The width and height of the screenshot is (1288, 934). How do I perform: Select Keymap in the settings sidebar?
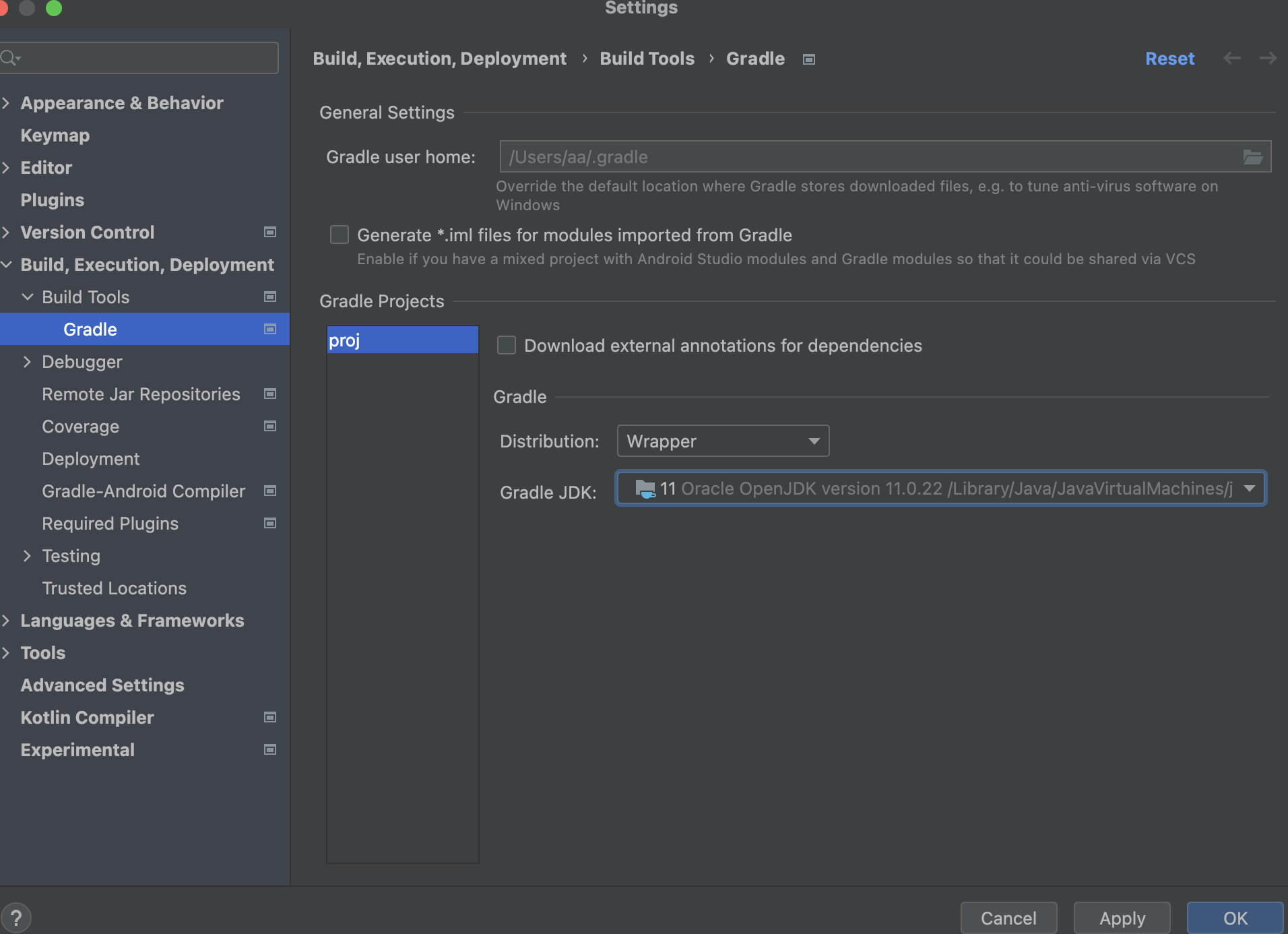[x=55, y=135]
